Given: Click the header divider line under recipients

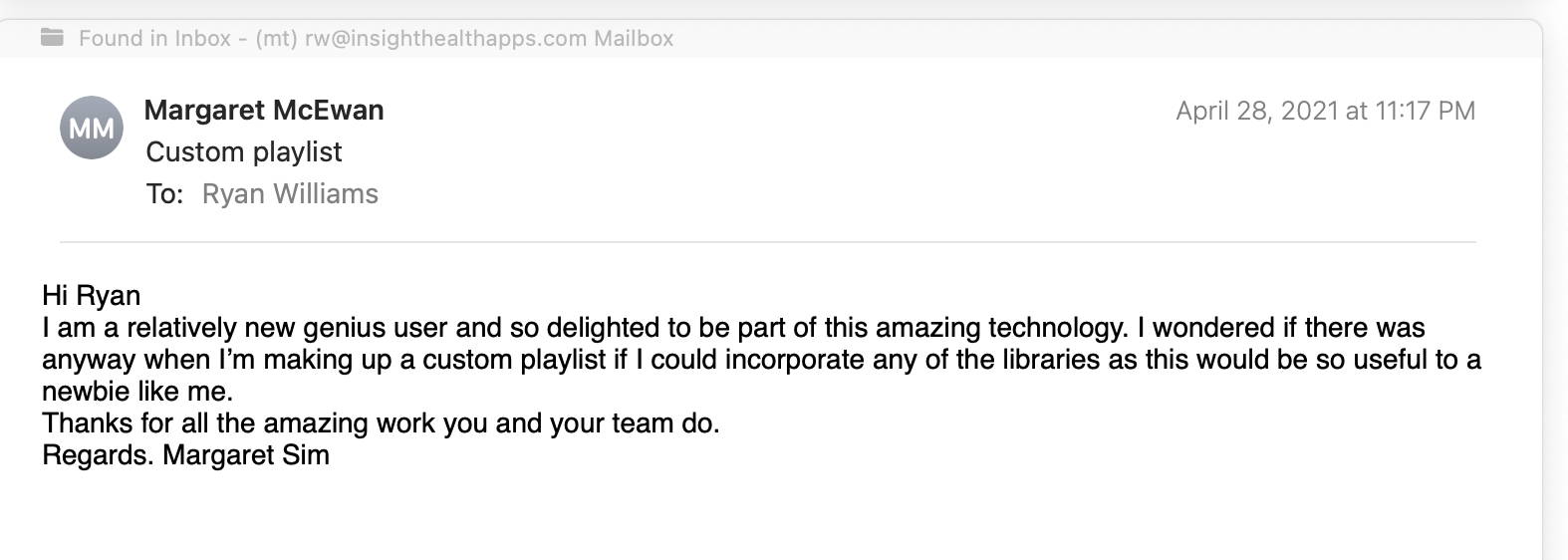Looking at the screenshot, I should [x=767, y=242].
